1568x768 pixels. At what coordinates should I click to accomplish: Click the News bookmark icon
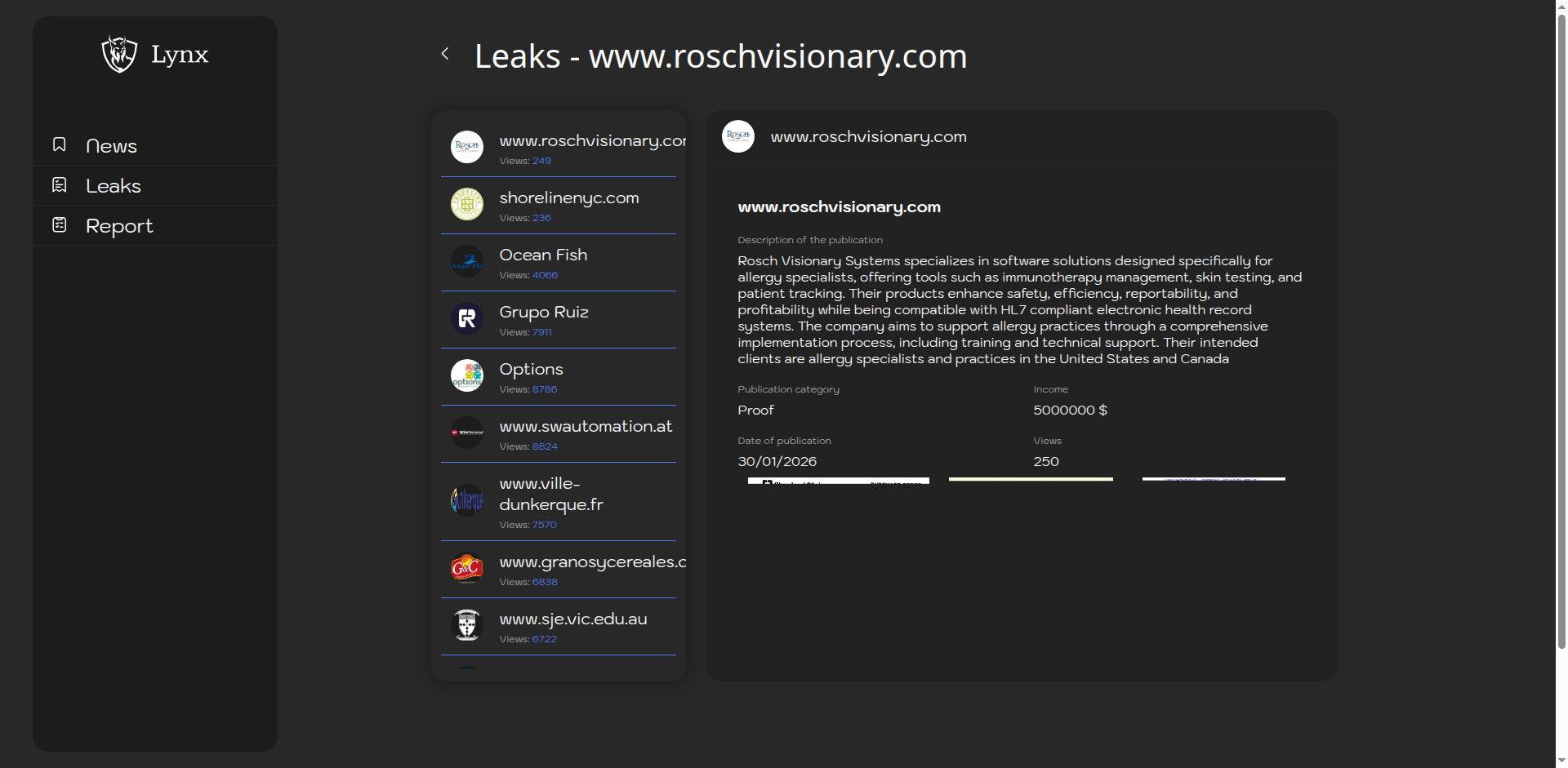pos(60,144)
